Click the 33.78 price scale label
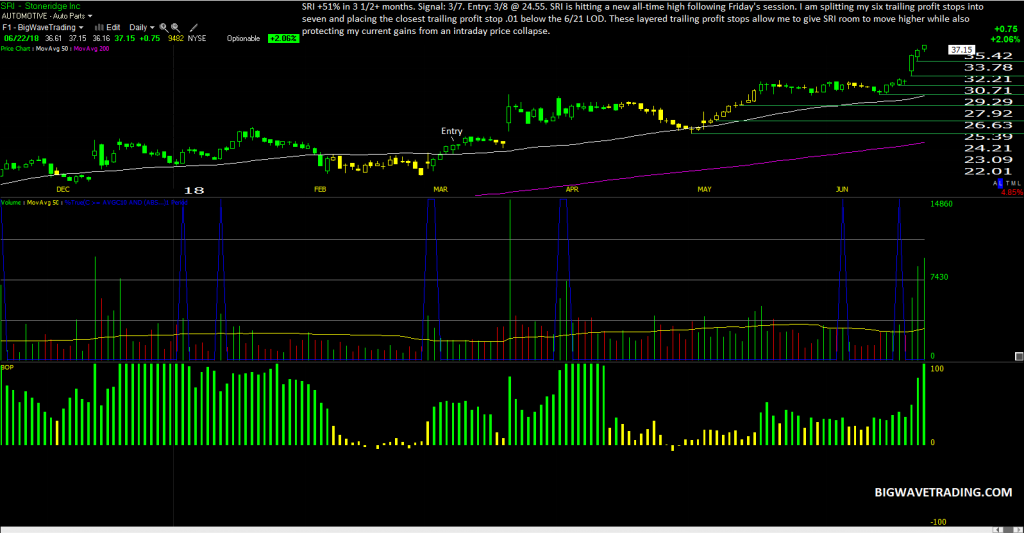This screenshot has width=1024, height=533. coord(988,67)
